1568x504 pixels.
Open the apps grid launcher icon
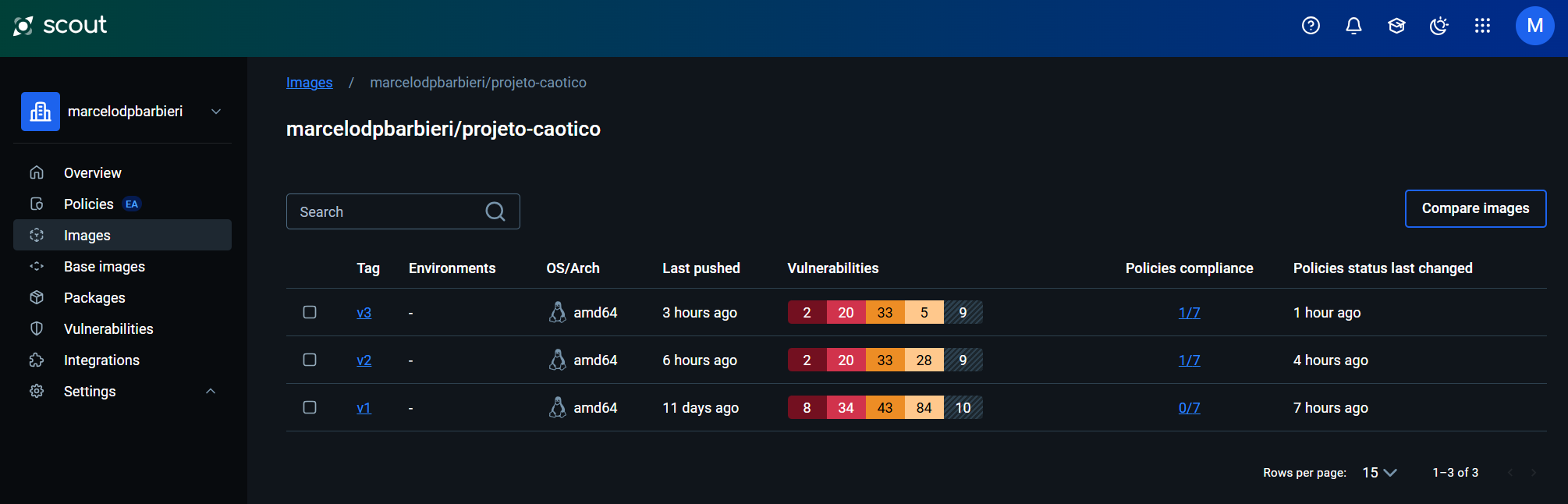pos(1482,26)
